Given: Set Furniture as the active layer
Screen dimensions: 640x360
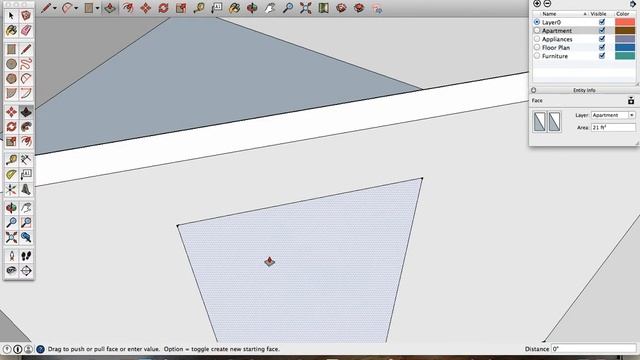Looking at the screenshot, I should pos(537,56).
